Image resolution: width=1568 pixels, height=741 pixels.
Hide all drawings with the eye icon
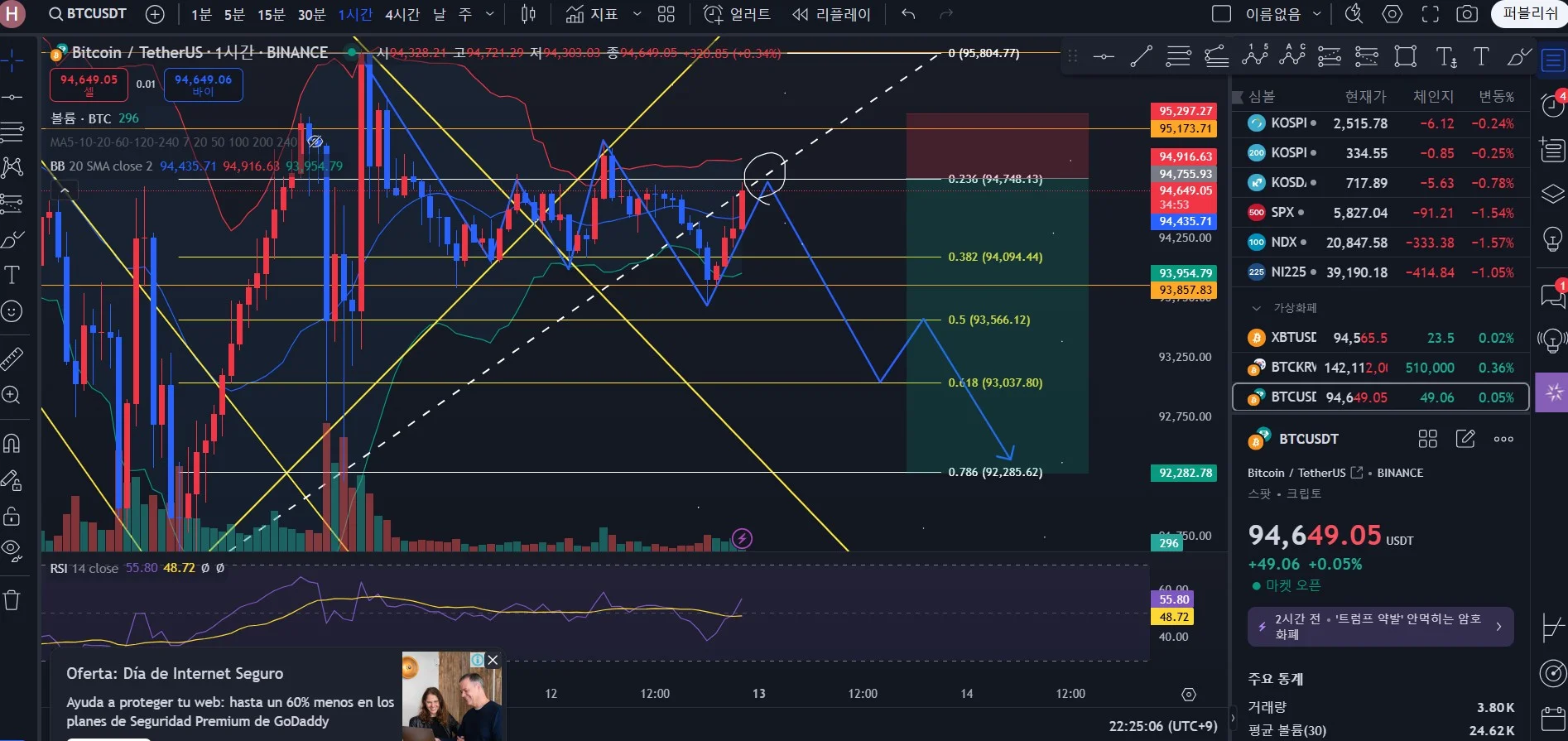(x=12, y=550)
